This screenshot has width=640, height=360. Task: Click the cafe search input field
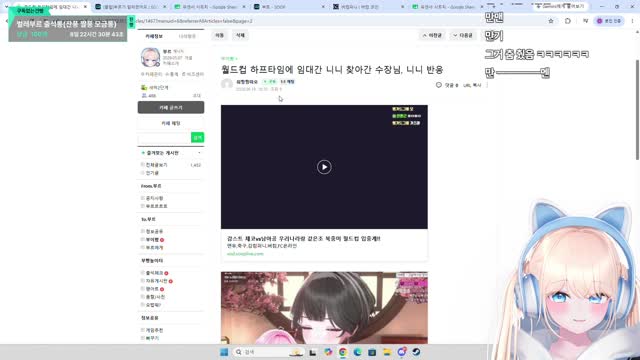[164, 138]
